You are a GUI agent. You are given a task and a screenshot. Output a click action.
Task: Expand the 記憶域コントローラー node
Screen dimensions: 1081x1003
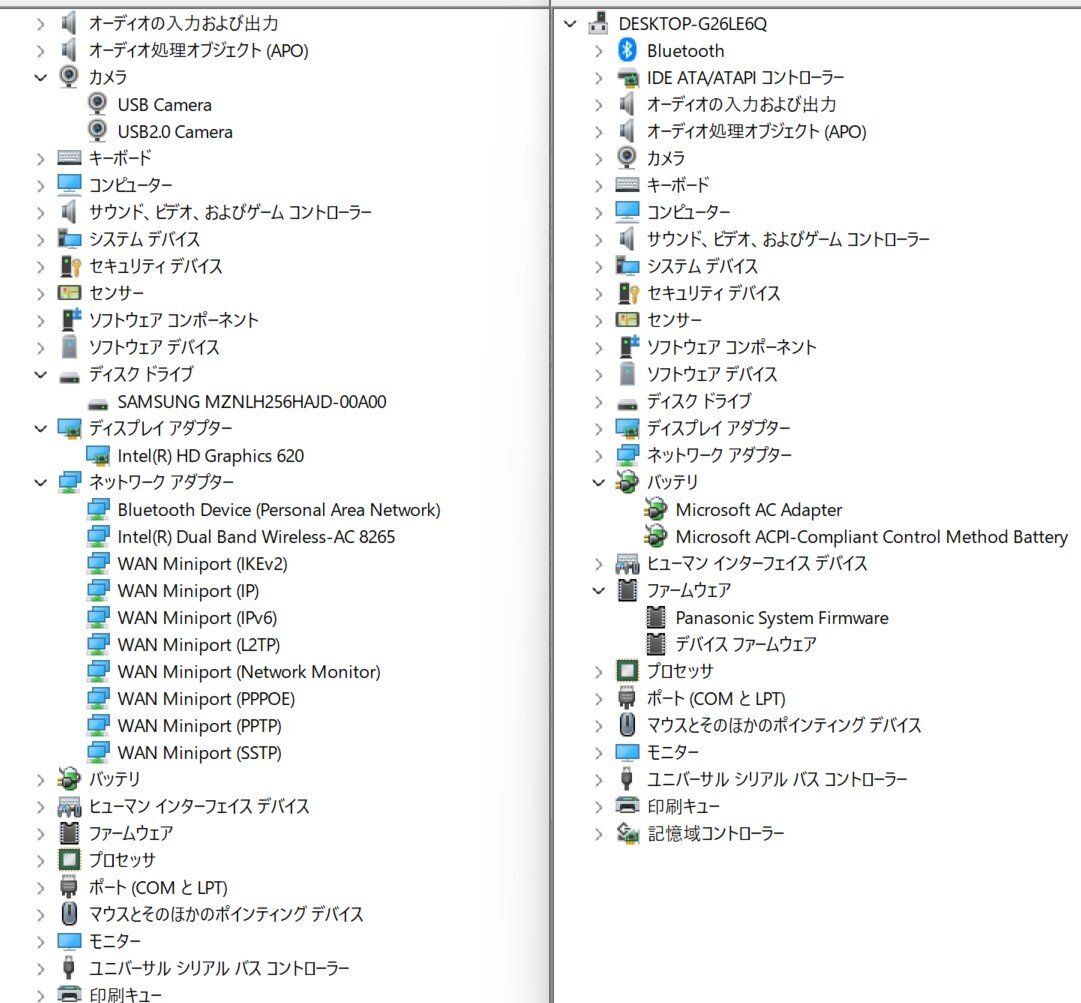(x=598, y=833)
